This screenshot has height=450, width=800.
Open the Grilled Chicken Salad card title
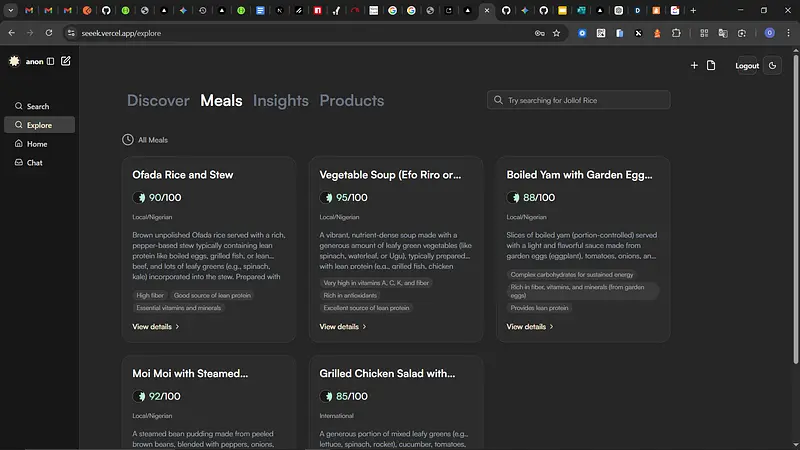(387, 373)
